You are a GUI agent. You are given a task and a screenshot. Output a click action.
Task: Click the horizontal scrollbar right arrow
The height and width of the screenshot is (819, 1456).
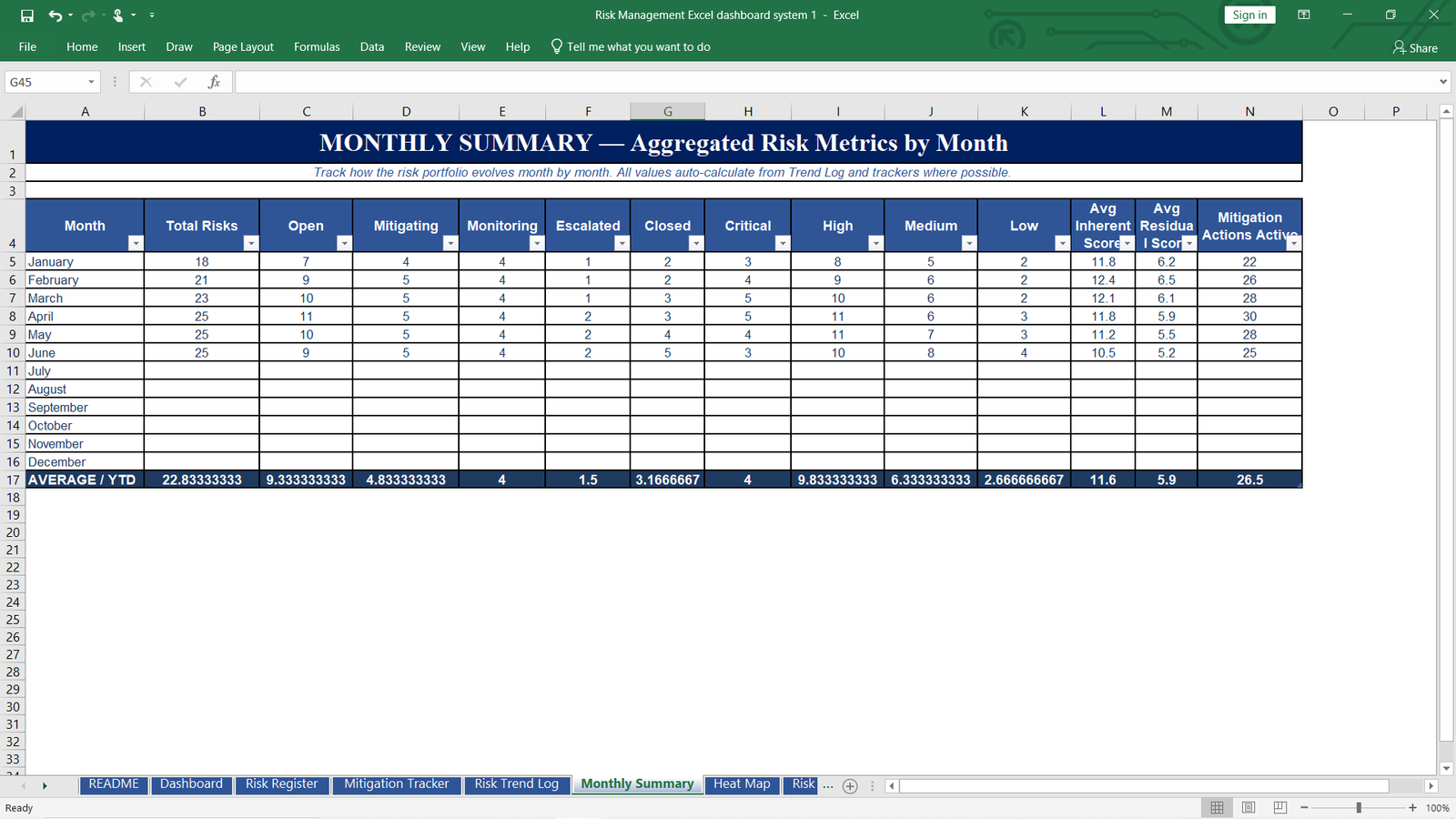(1431, 786)
